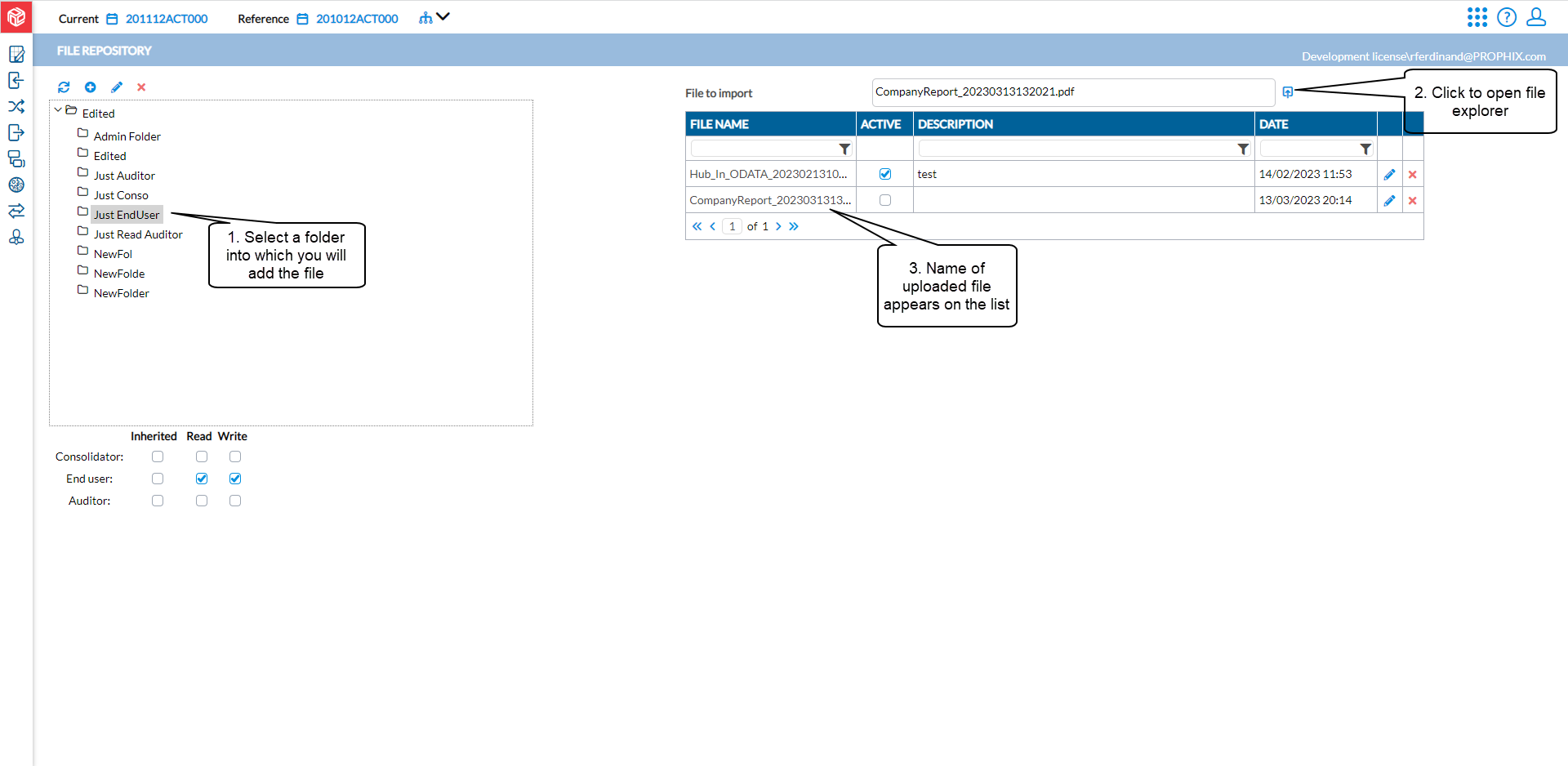The height and width of the screenshot is (766, 1568).
Task: Open the user profile icon
Action: pyautogui.click(x=1536, y=17)
